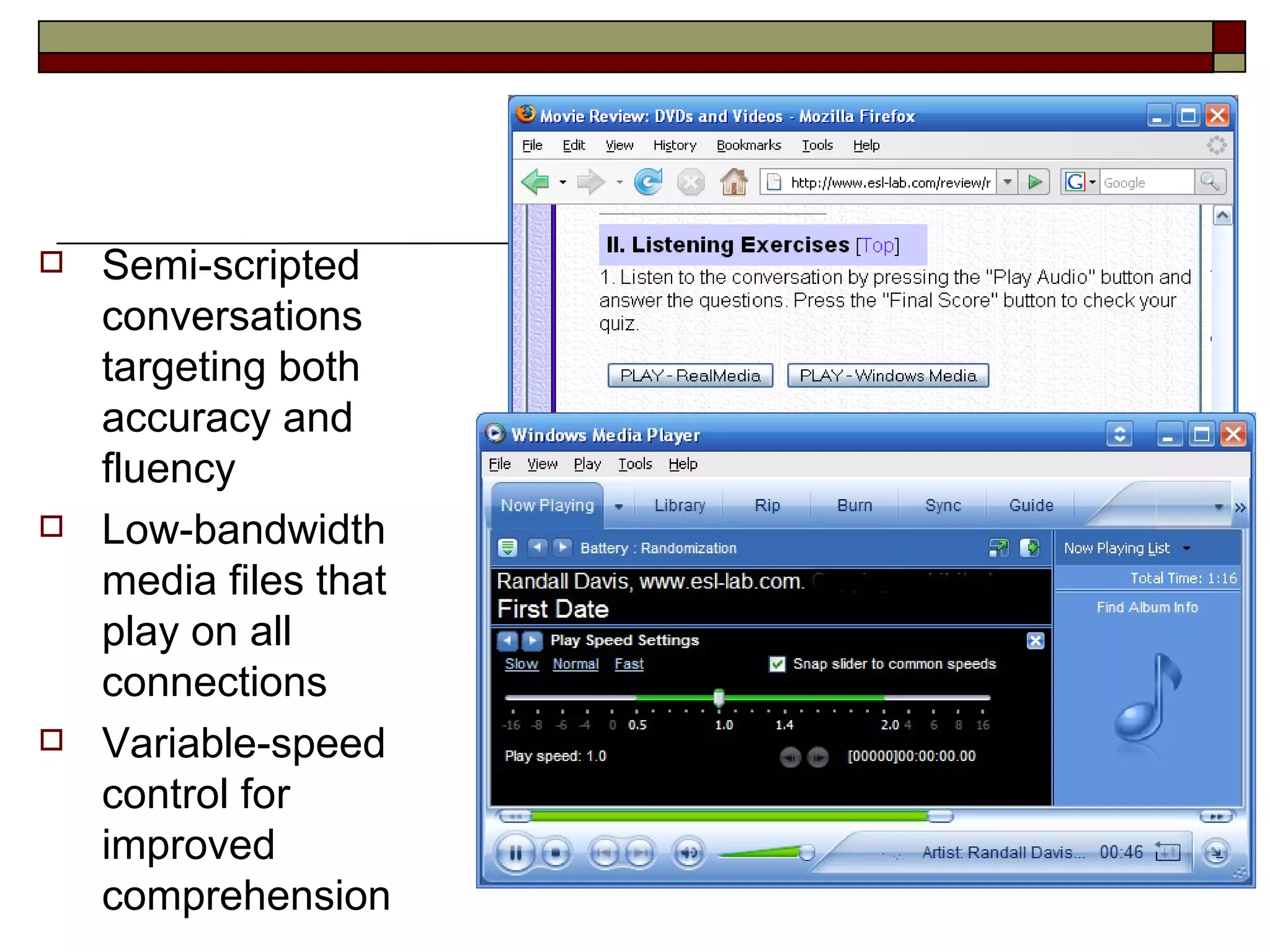Switch to the Rip tab
Screen dimensions: 1270x952
[x=767, y=506]
